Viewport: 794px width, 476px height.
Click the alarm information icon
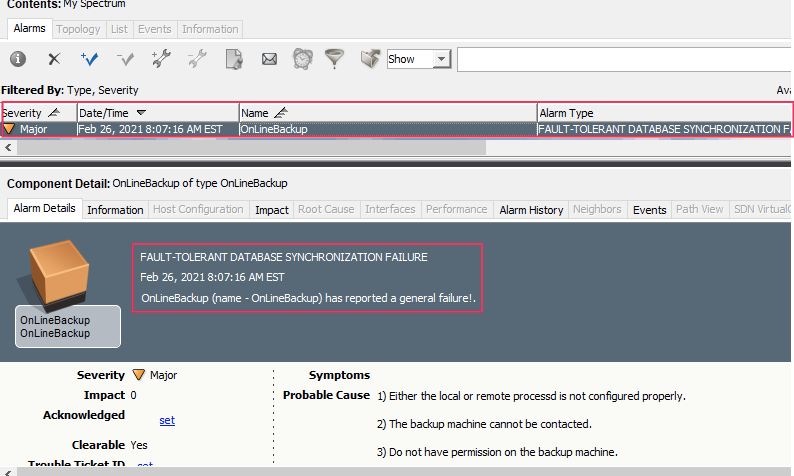(x=18, y=60)
